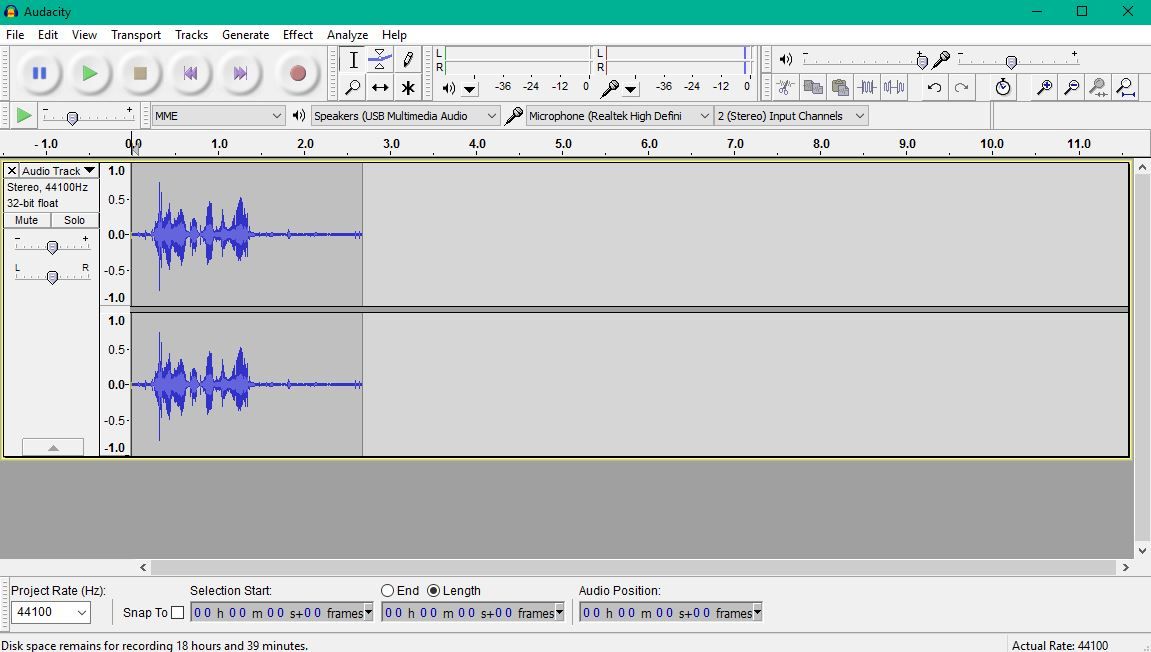
Task: Select the Multi-Tool asterisk icon
Action: pos(407,87)
